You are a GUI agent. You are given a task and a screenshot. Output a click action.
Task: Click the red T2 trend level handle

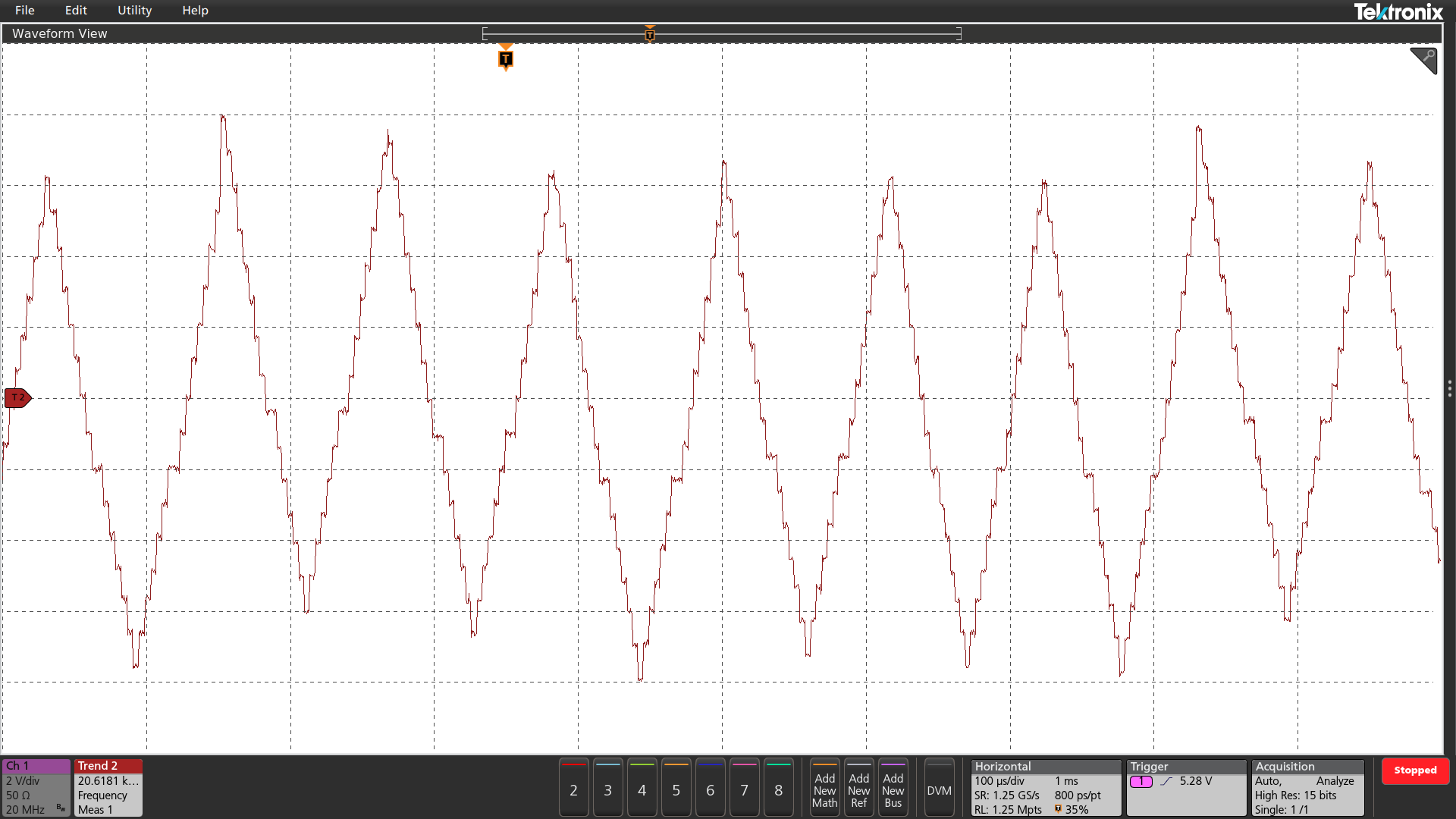17,397
